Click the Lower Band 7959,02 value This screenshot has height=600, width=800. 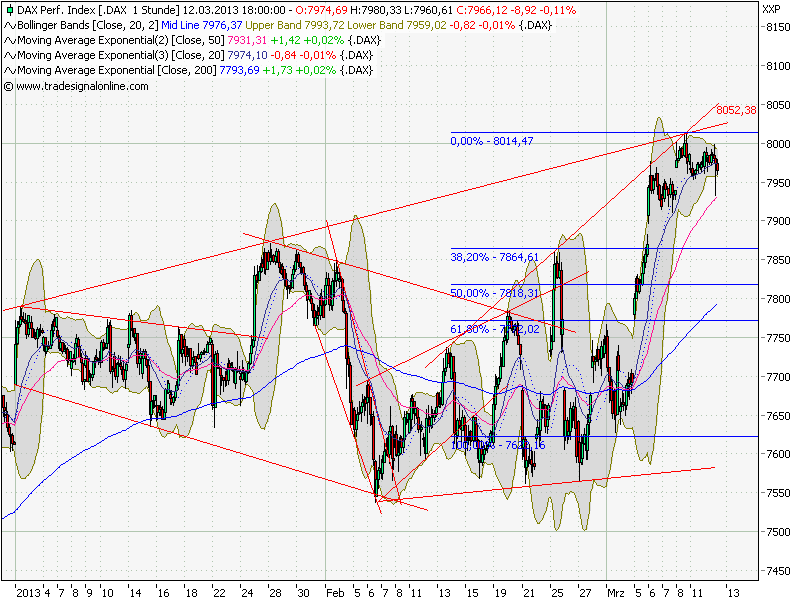click(x=396, y=25)
